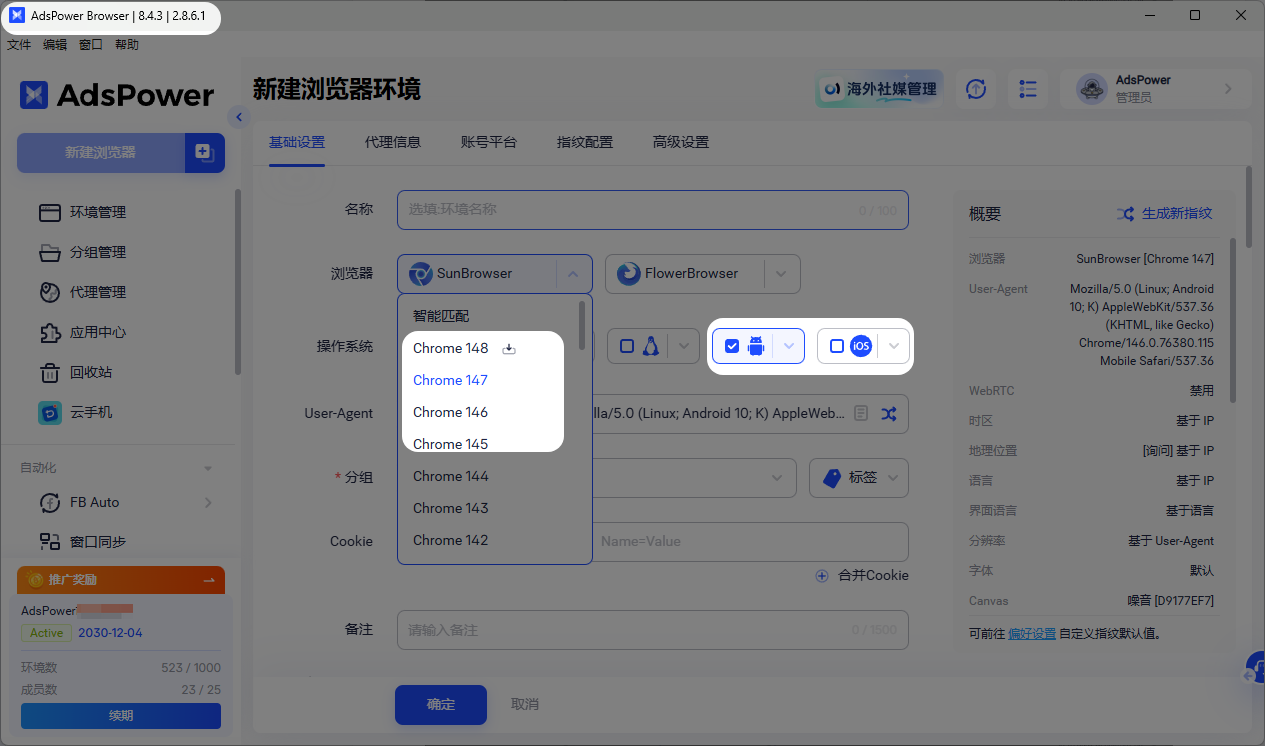Select Chrome 143 from the list
This screenshot has width=1265, height=746.
pos(450,508)
